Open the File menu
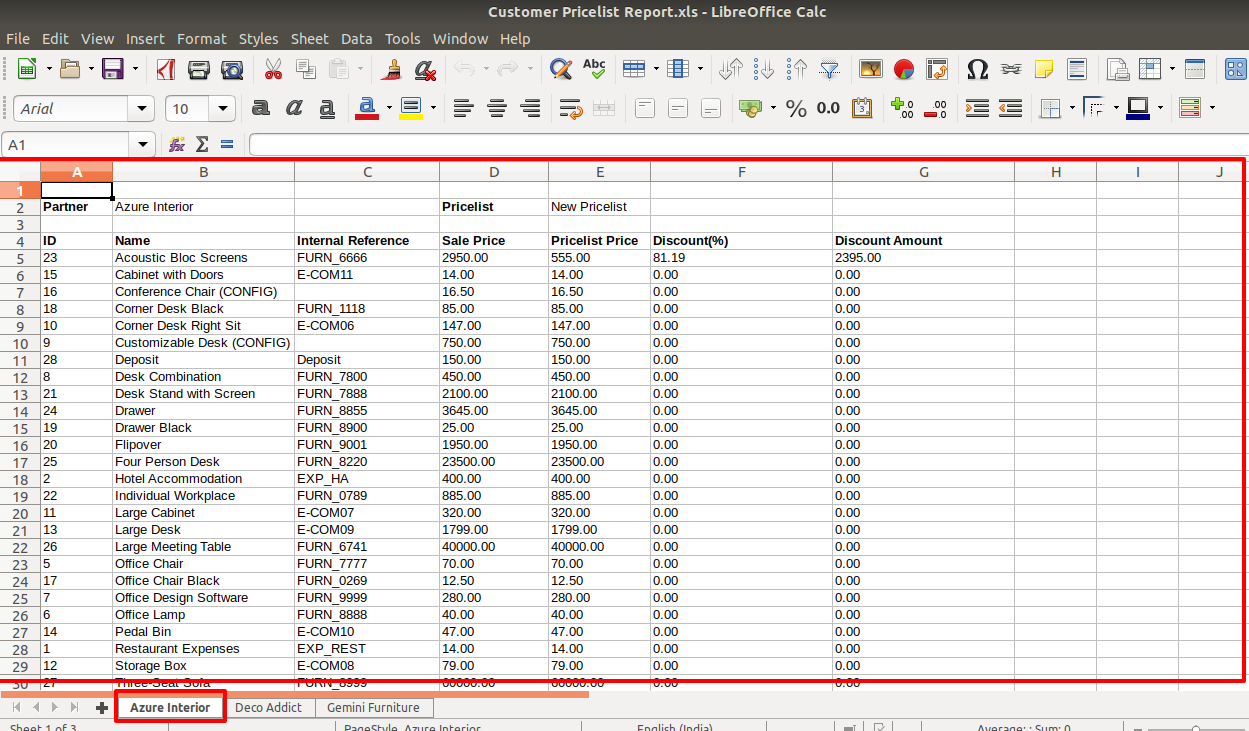The height and width of the screenshot is (731, 1249). 18,38
